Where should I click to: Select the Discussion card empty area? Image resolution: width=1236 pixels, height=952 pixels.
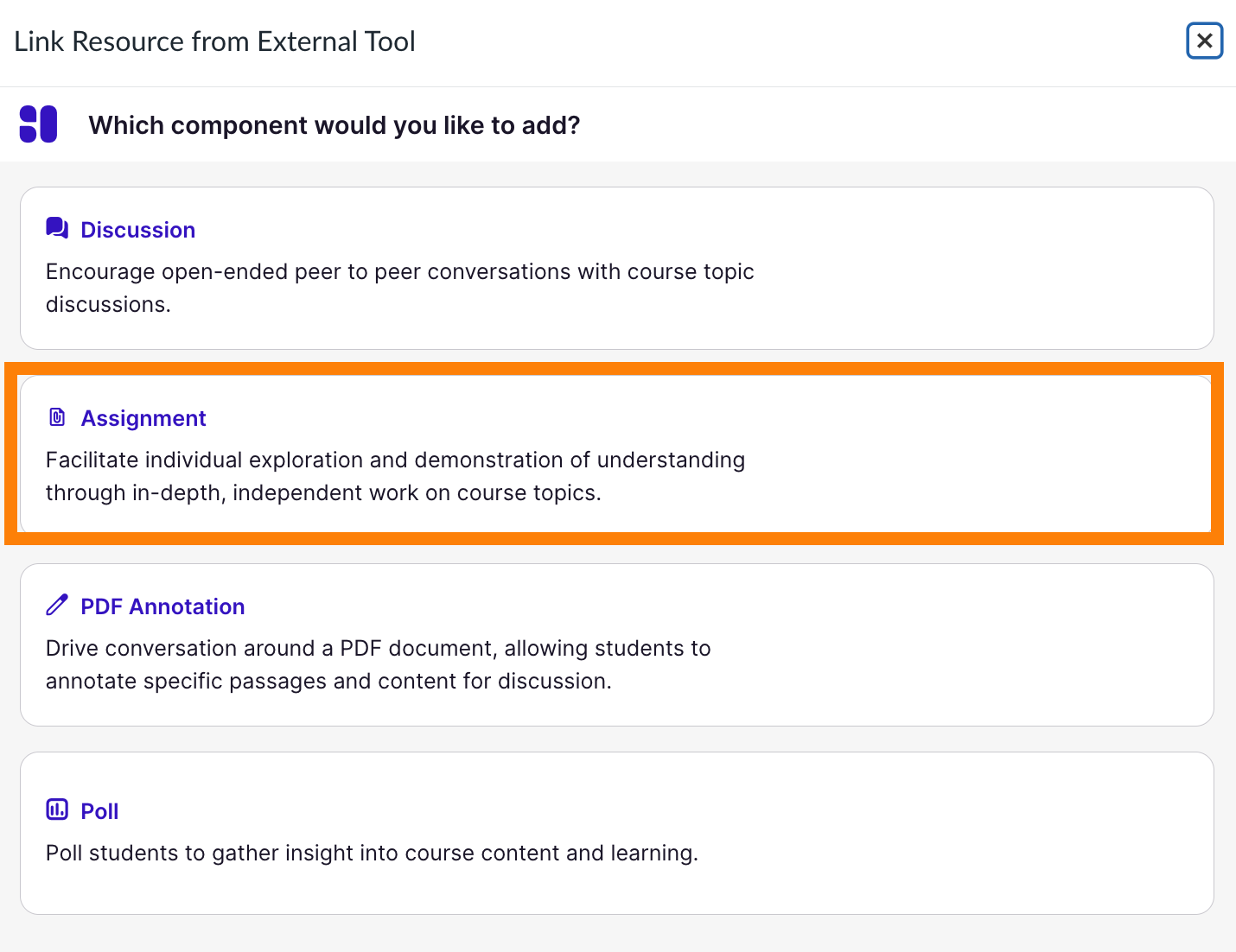coord(985,268)
